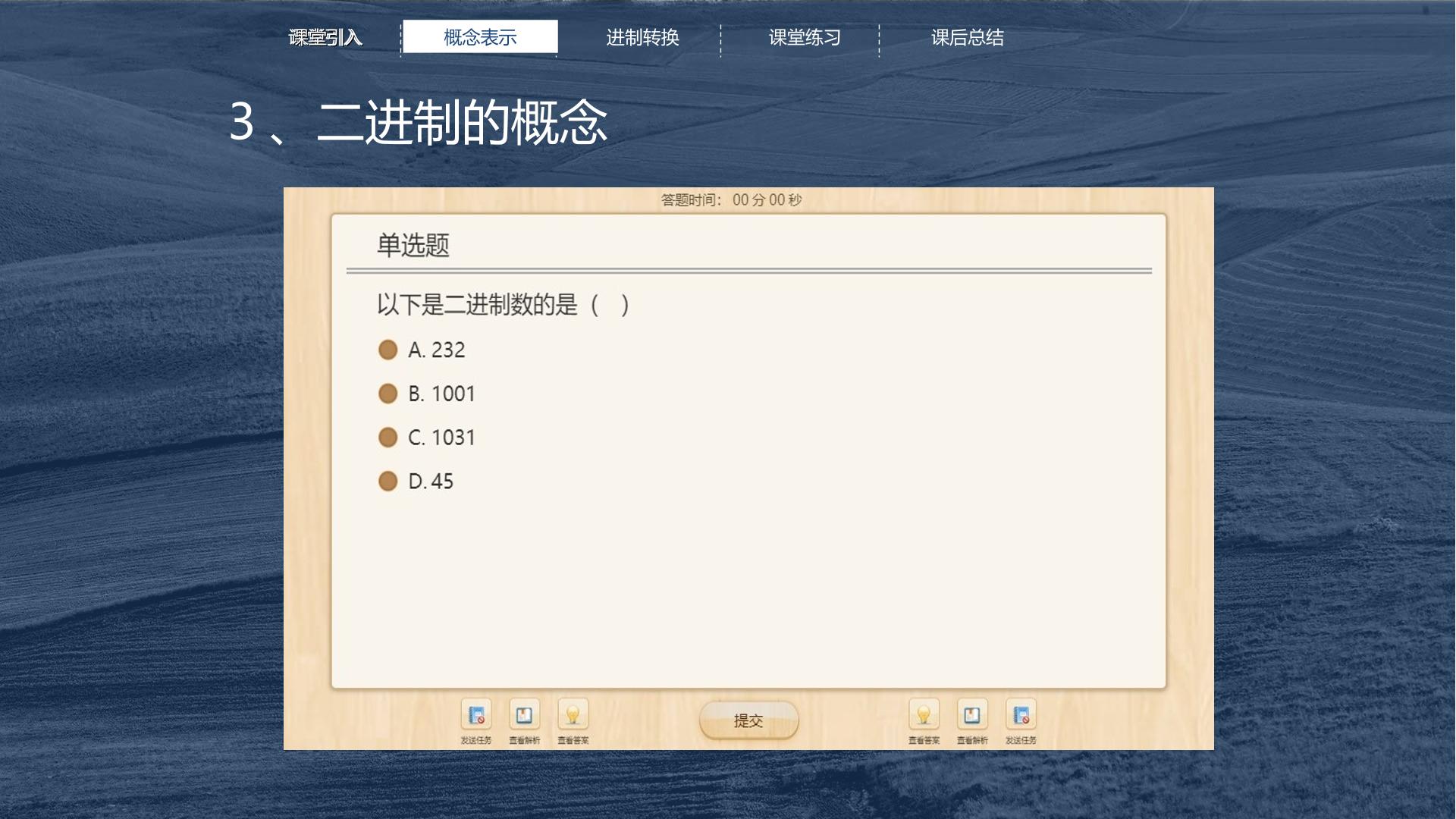Screen dimensions: 1456x819
Task: Pick option C. 1031
Action: pos(427,438)
